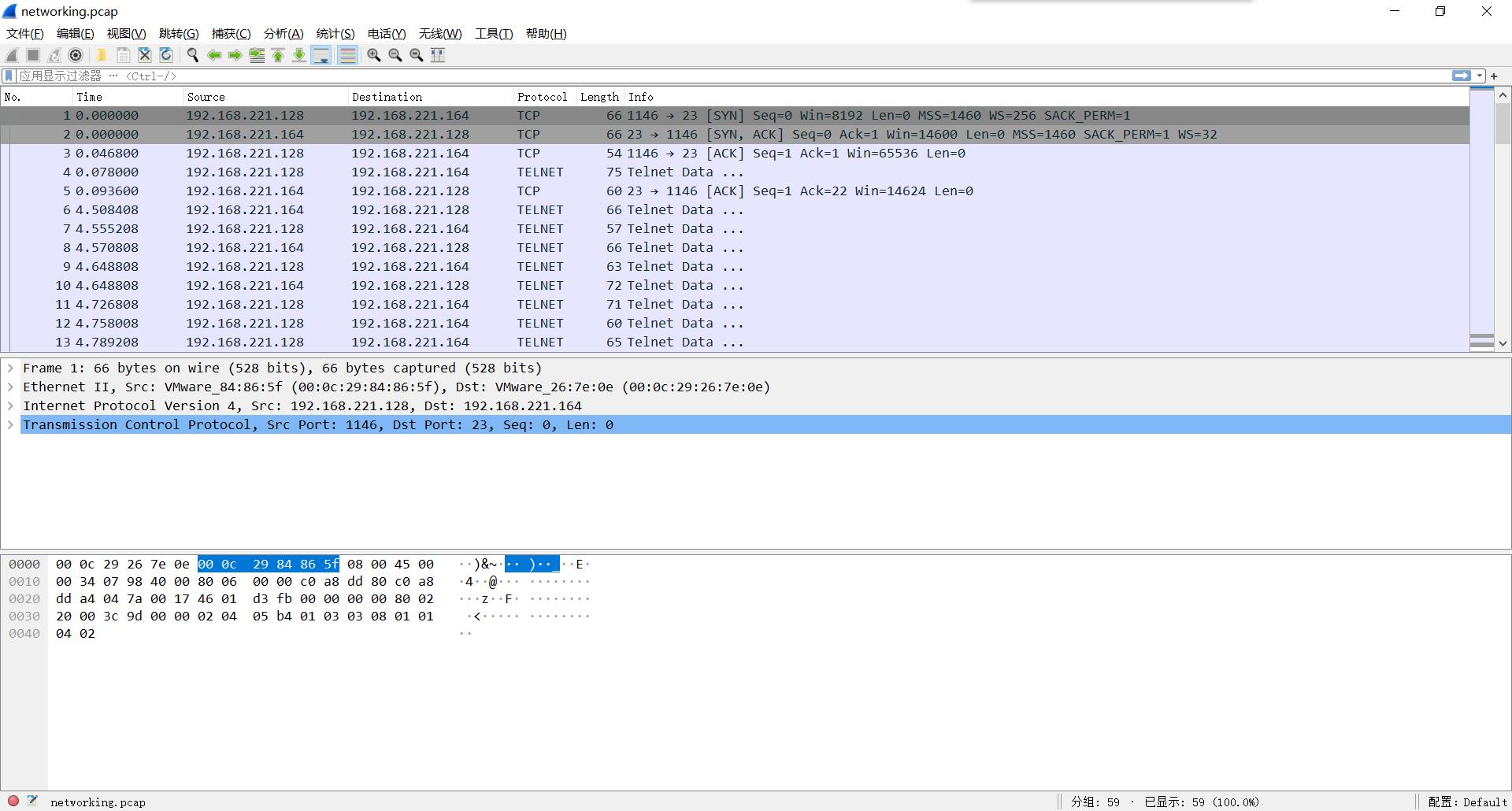This screenshot has width=1512, height=811.
Task: Open the 工具(T) menu
Action: (x=494, y=33)
